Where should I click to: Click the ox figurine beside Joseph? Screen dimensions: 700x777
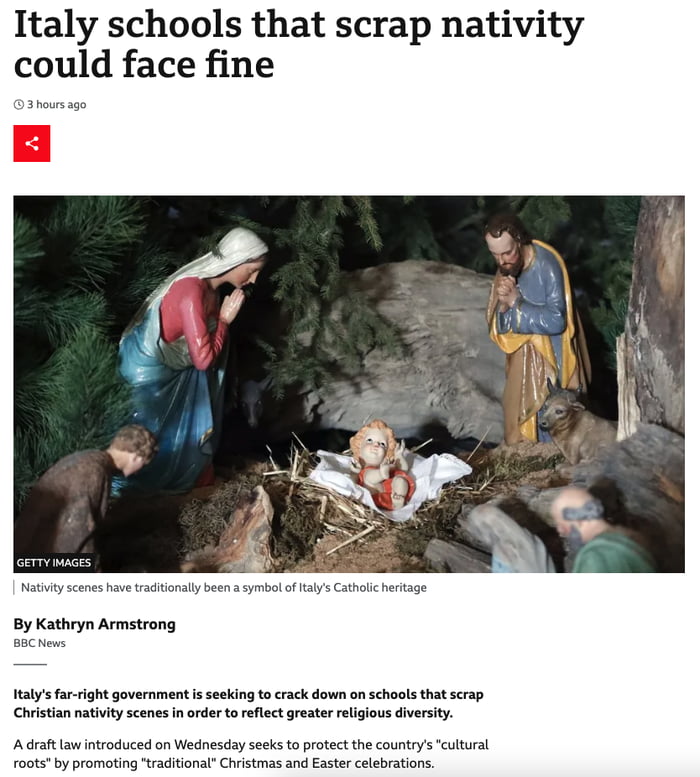[x=575, y=421]
